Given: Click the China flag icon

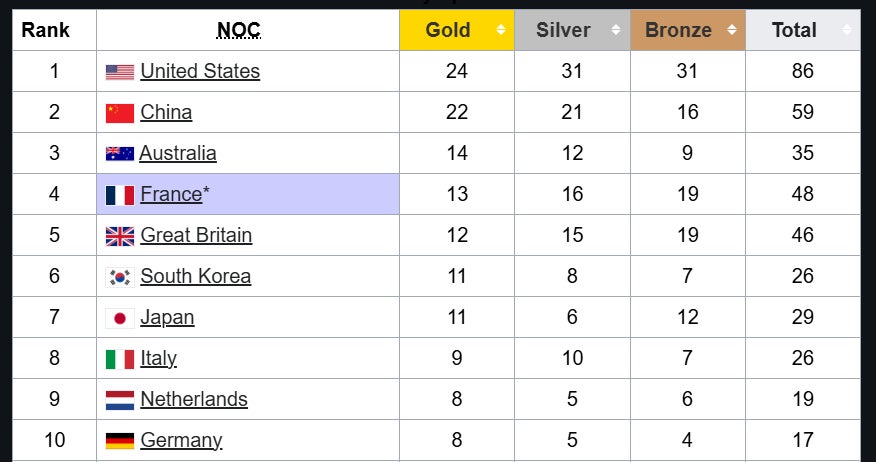Looking at the screenshot, I should coord(119,113).
